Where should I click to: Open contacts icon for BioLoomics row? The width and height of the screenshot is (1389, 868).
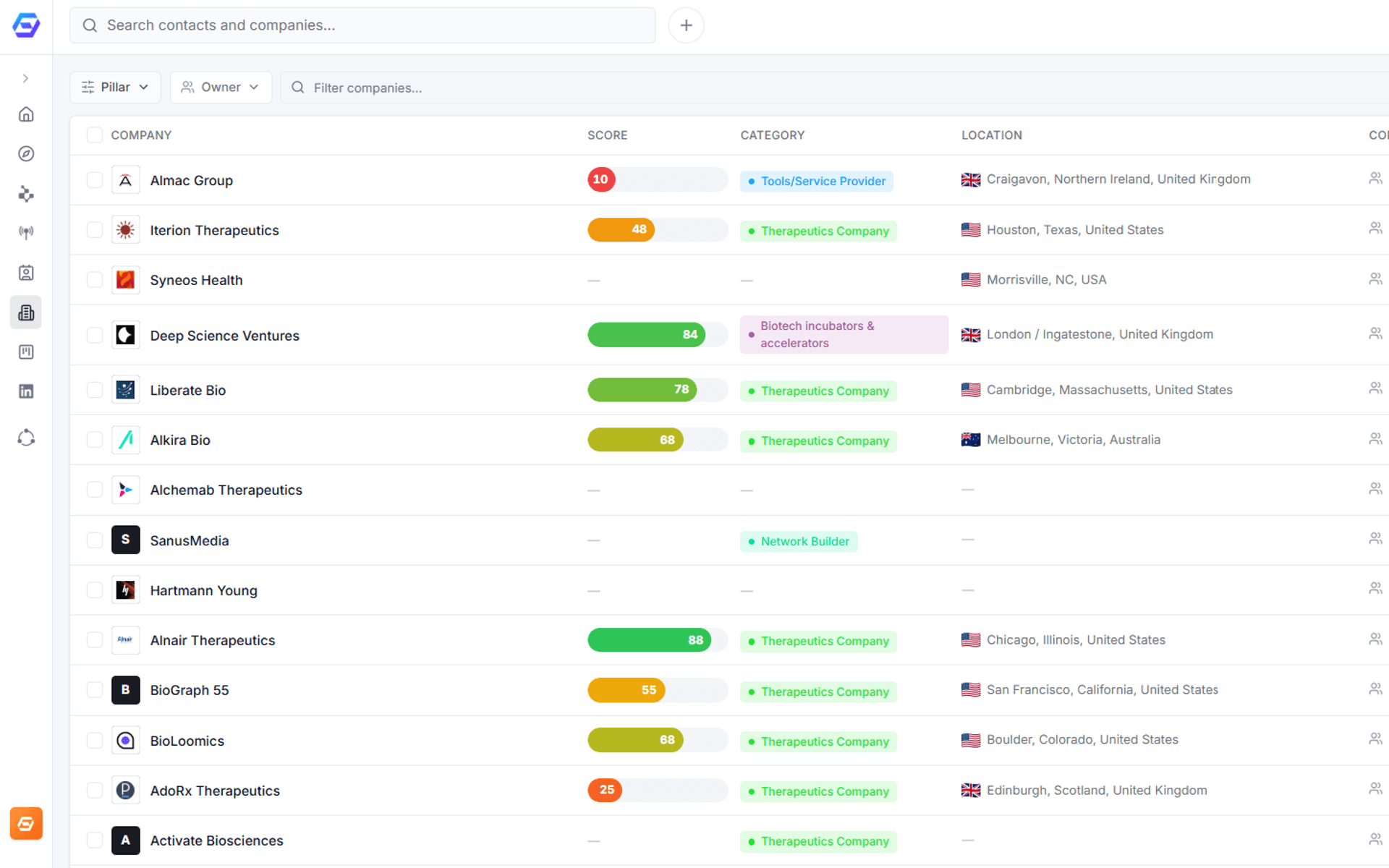coord(1375,739)
